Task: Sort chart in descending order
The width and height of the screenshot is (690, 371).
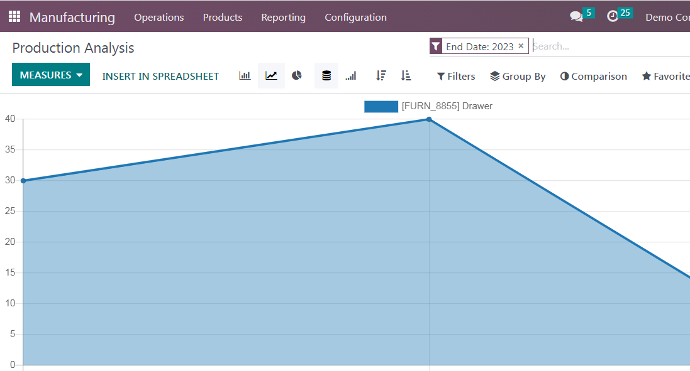Action: click(381, 76)
